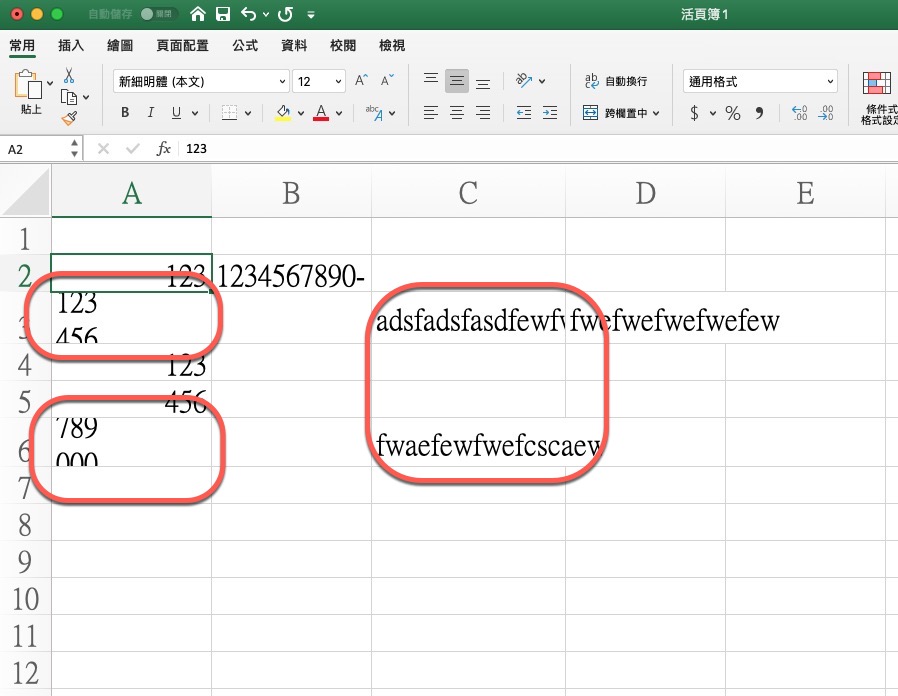The height and width of the screenshot is (696, 898).
Task: Open the 公式 tab
Action: [x=245, y=45]
